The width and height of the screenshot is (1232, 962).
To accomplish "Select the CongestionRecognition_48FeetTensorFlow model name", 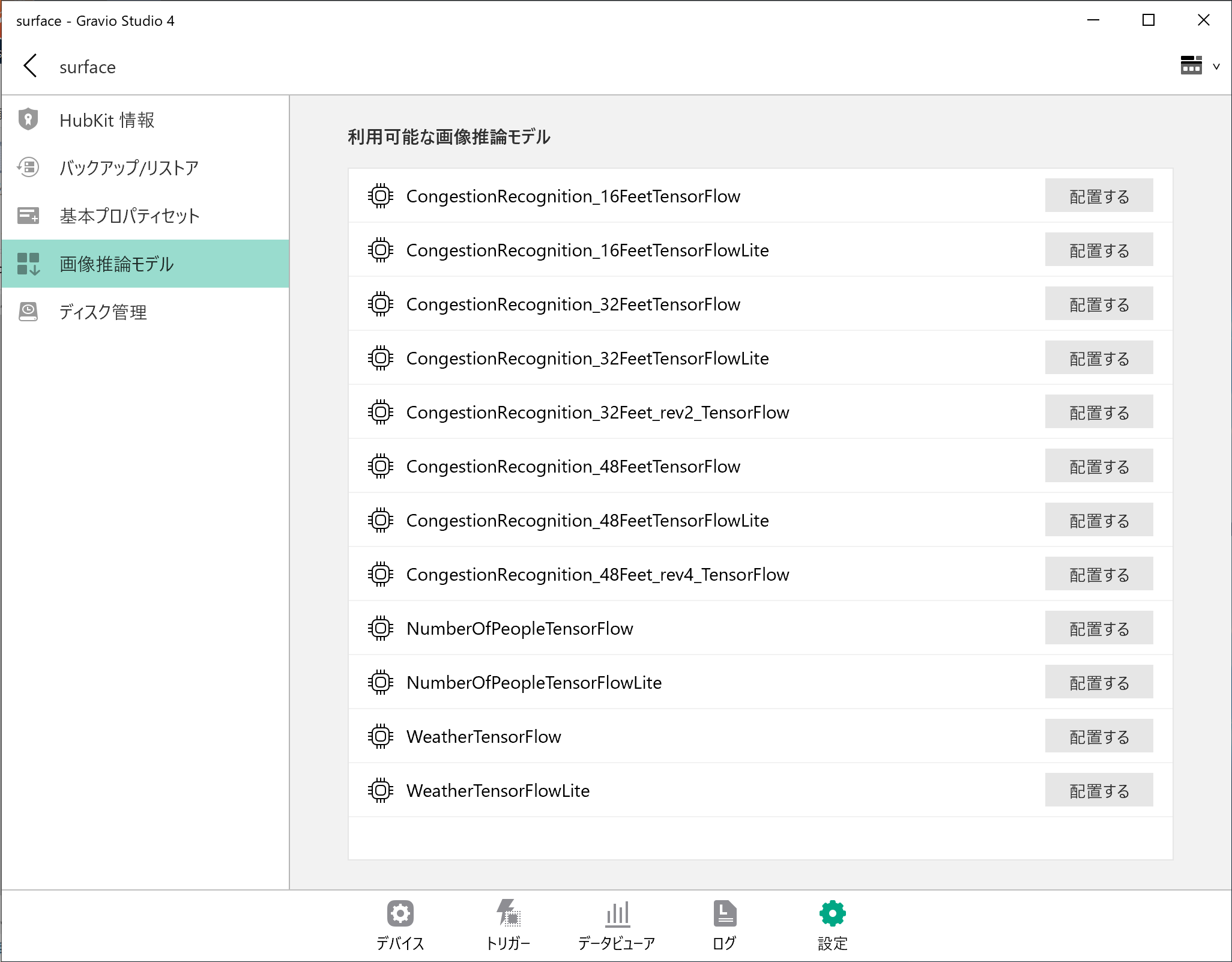I will (573, 467).
